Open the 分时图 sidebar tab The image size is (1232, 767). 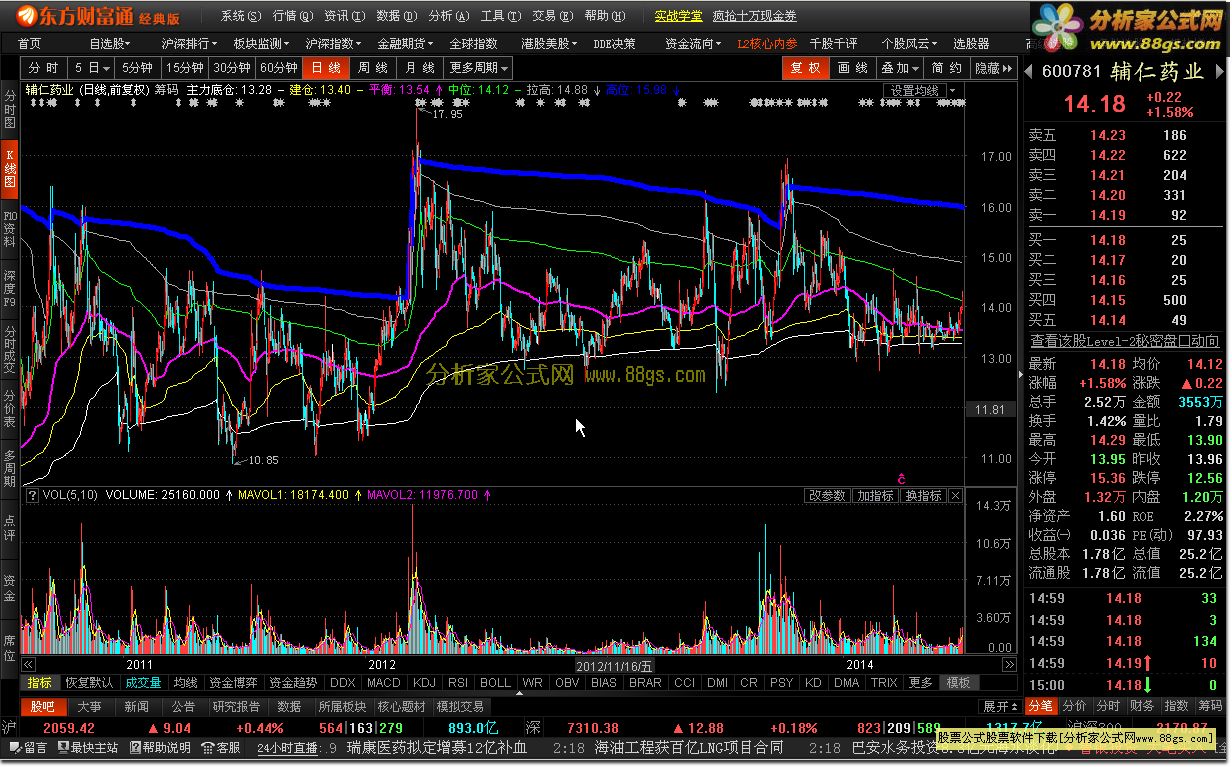pos(10,109)
